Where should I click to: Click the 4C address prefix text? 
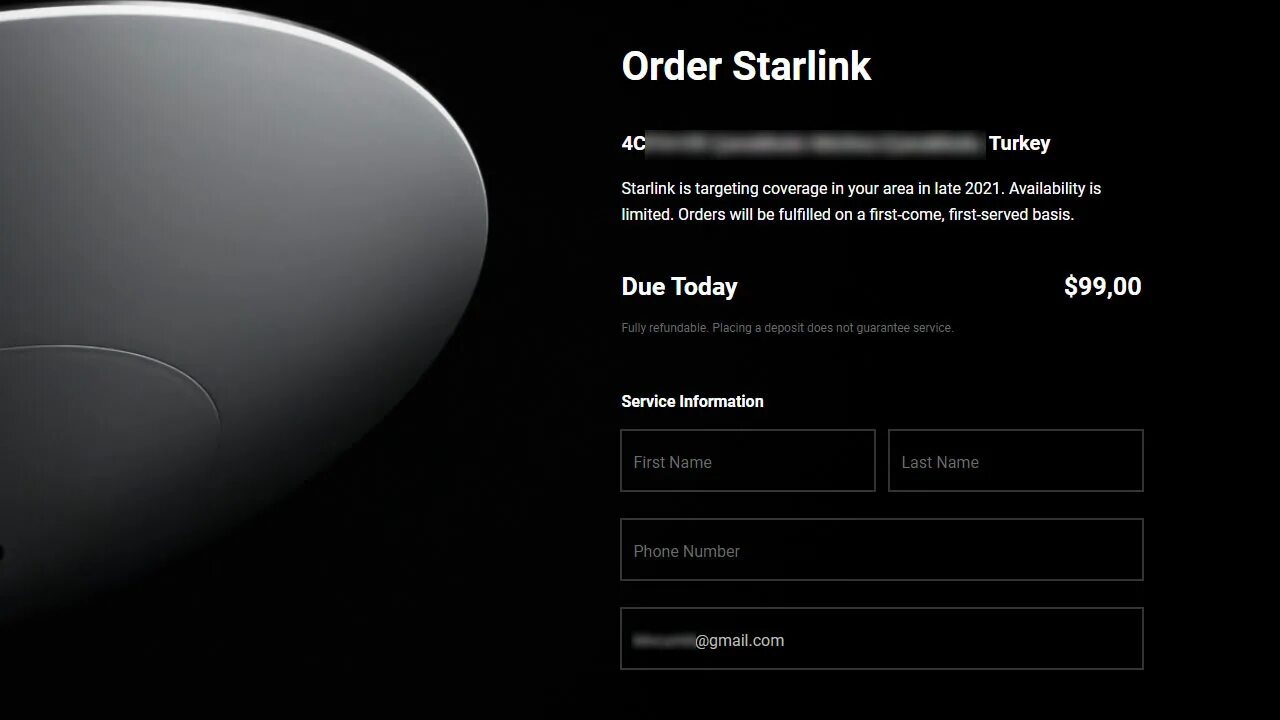(x=633, y=143)
